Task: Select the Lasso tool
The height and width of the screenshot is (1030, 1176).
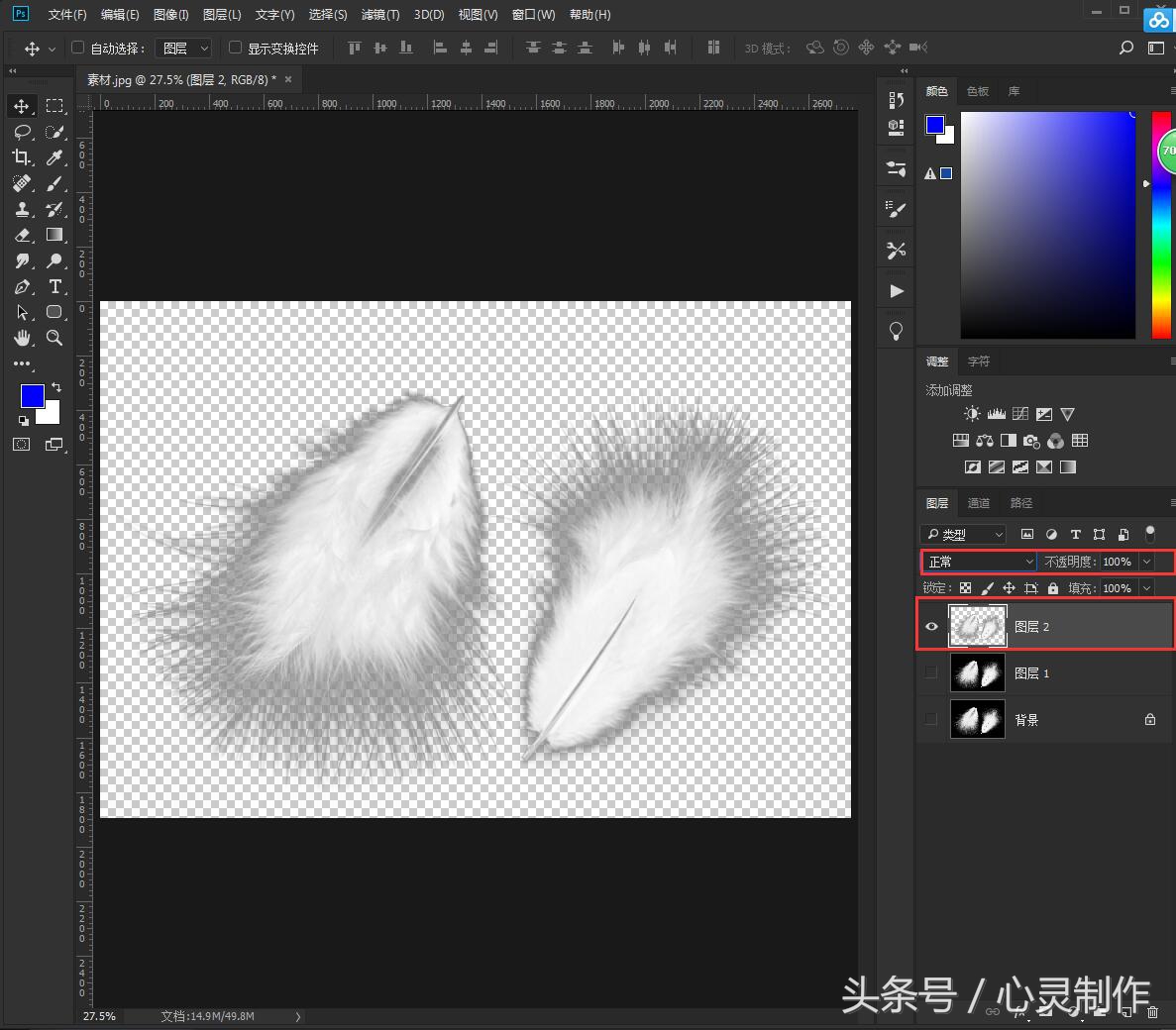Action: coord(22,132)
